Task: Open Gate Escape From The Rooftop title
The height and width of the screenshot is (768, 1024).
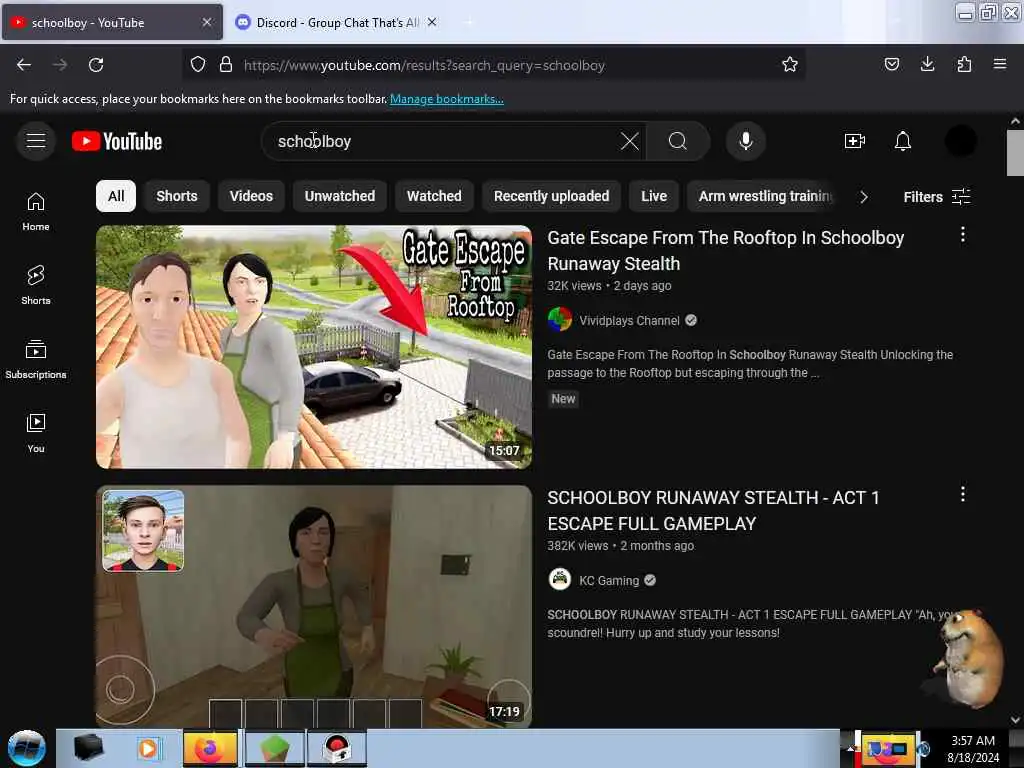Action: point(726,250)
